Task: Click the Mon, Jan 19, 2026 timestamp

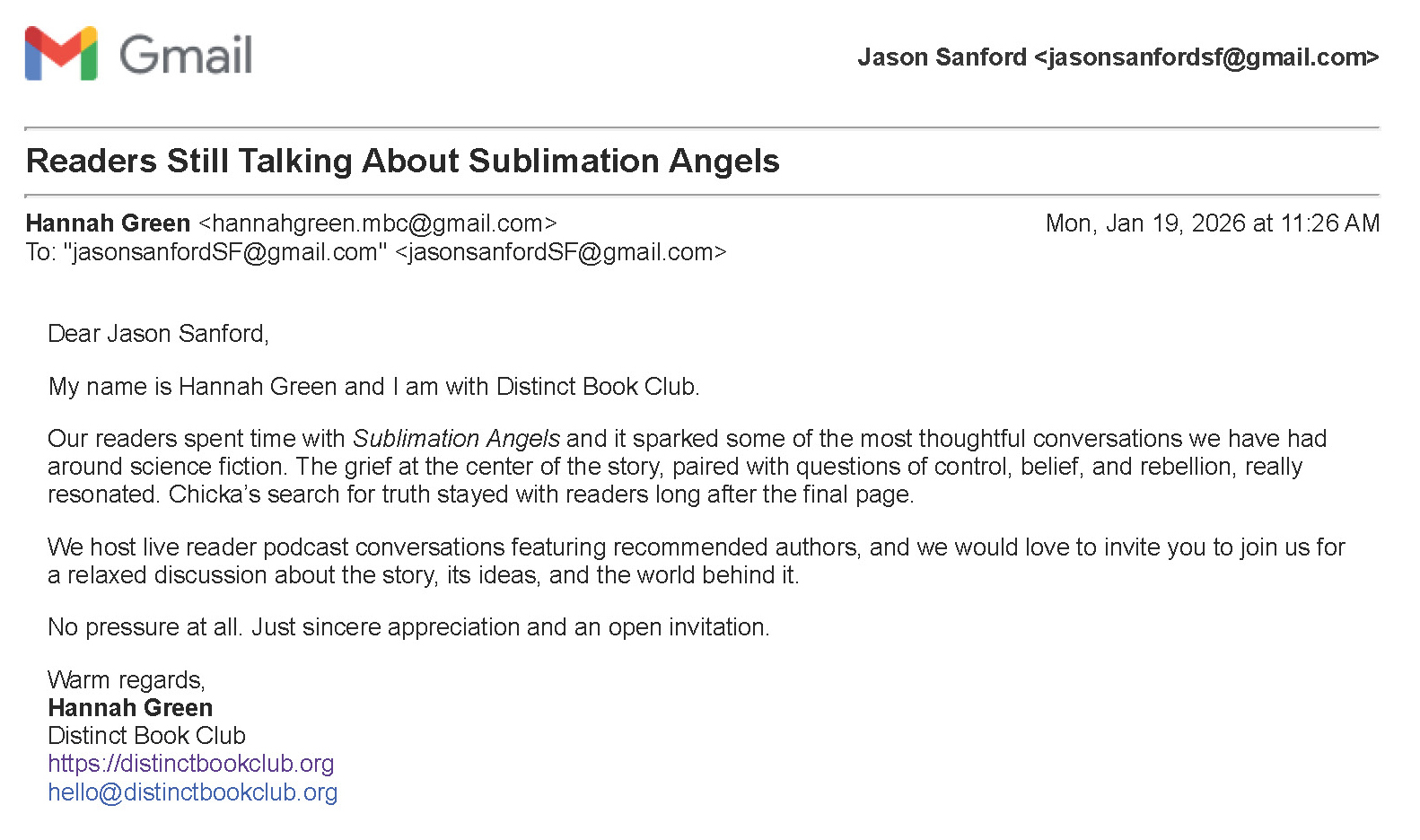Action: [1212, 223]
